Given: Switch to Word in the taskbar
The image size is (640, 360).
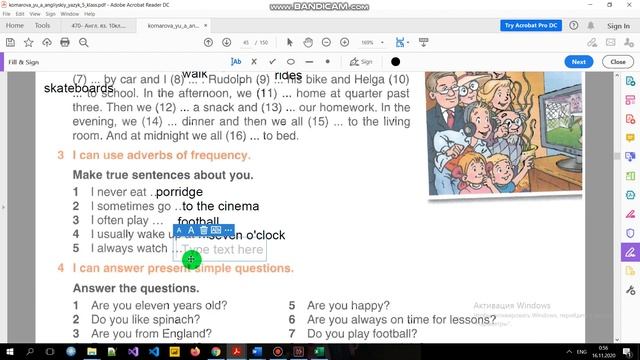Looking at the screenshot, I should (x=257, y=351).
